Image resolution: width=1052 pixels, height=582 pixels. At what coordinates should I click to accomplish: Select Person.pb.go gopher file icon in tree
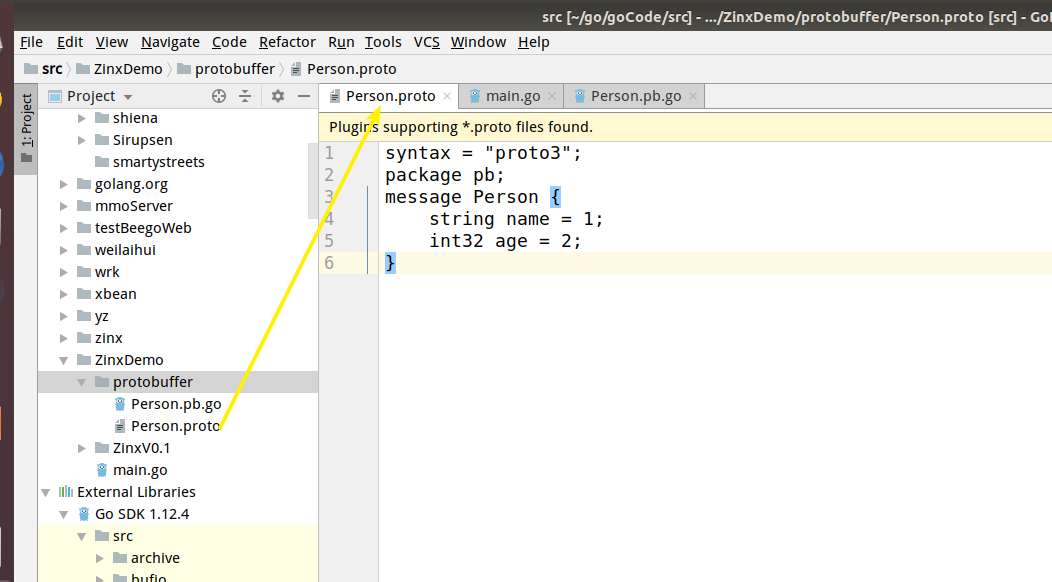pos(120,404)
